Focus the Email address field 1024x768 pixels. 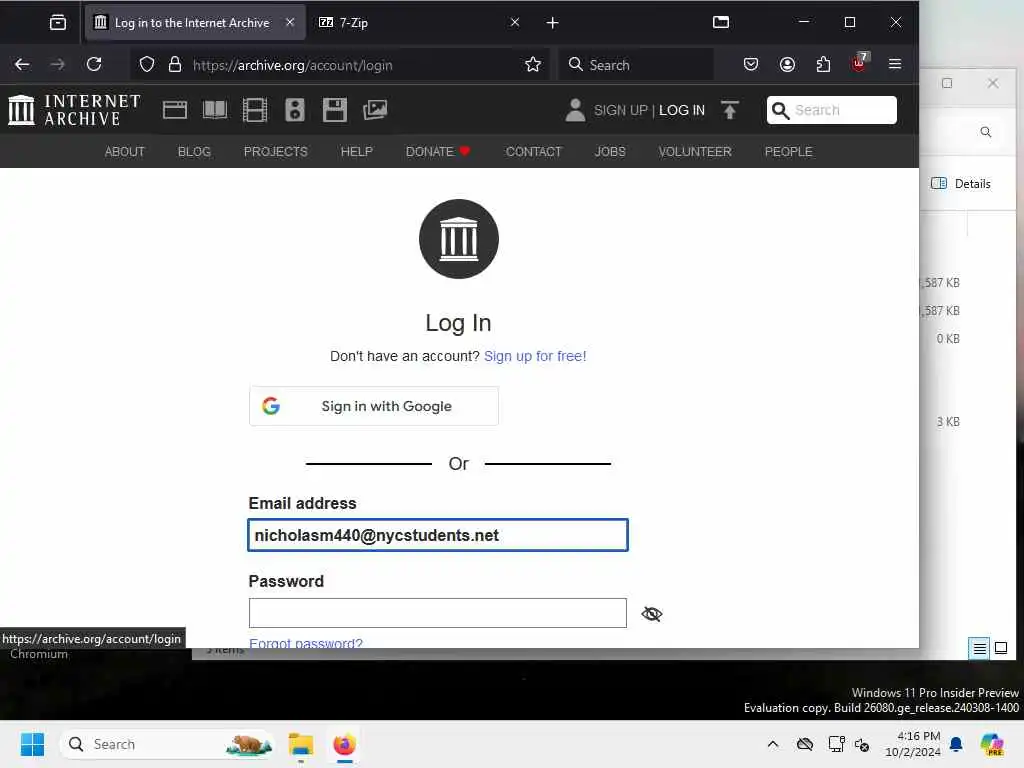click(x=438, y=535)
